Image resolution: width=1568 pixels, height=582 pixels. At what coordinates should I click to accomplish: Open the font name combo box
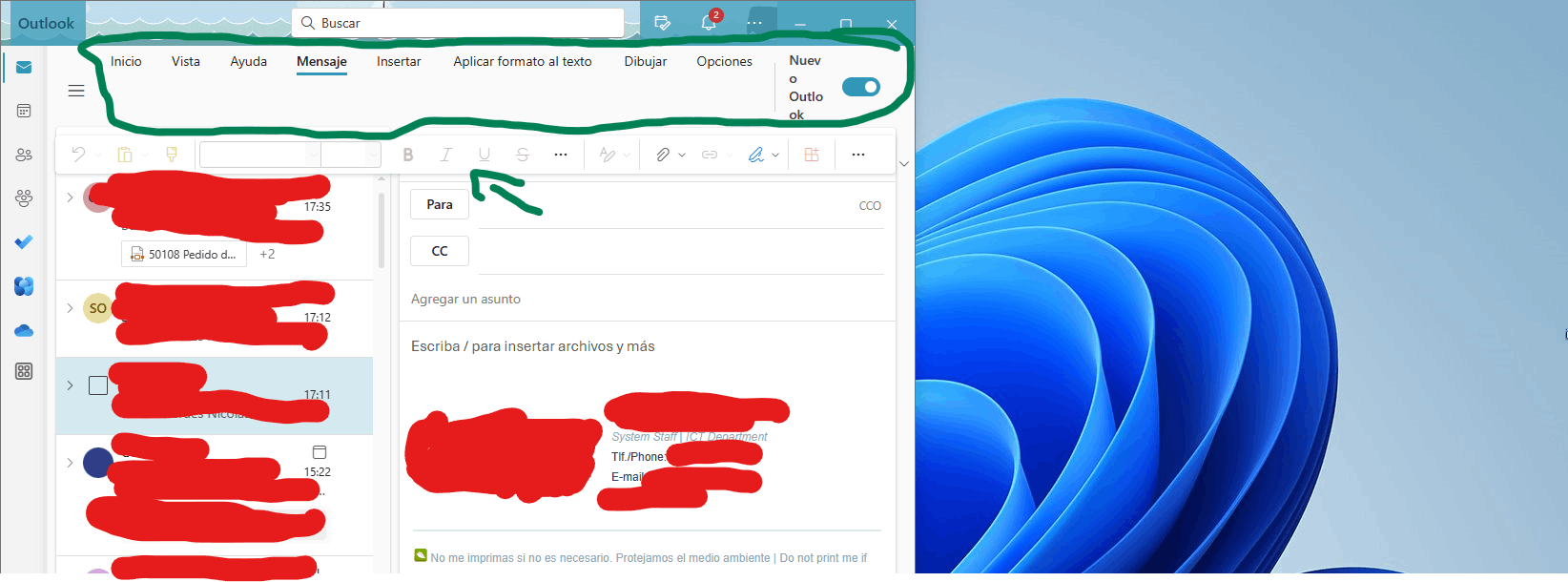(x=260, y=155)
